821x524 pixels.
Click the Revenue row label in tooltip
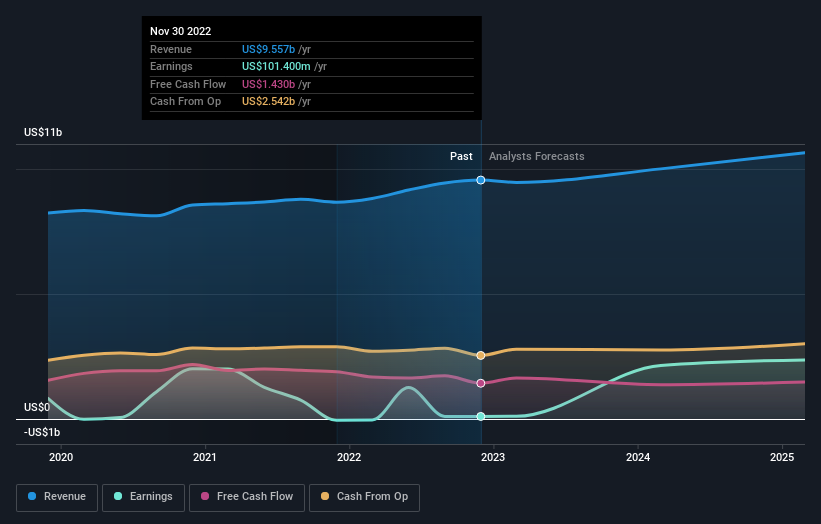pos(171,49)
